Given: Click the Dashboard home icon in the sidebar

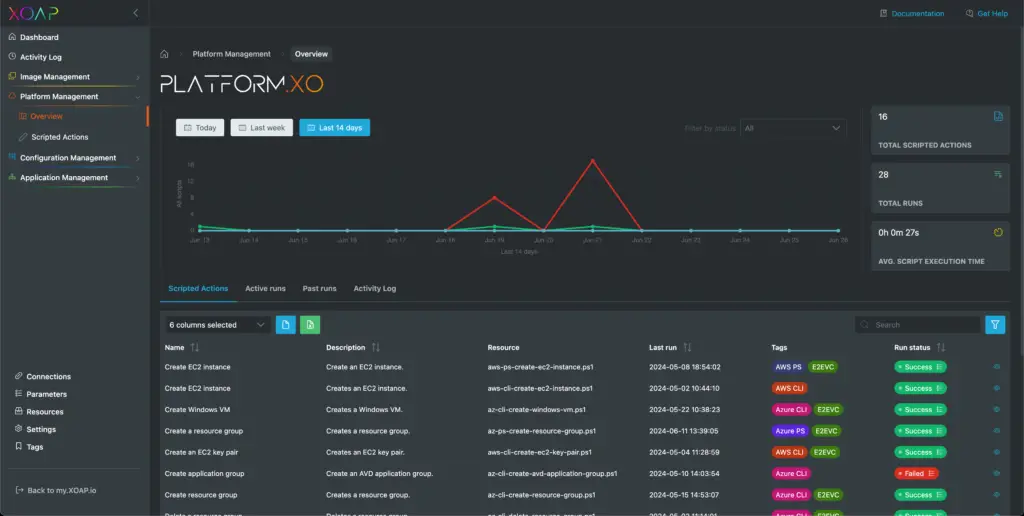Looking at the screenshot, I should (x=12, y=37).
